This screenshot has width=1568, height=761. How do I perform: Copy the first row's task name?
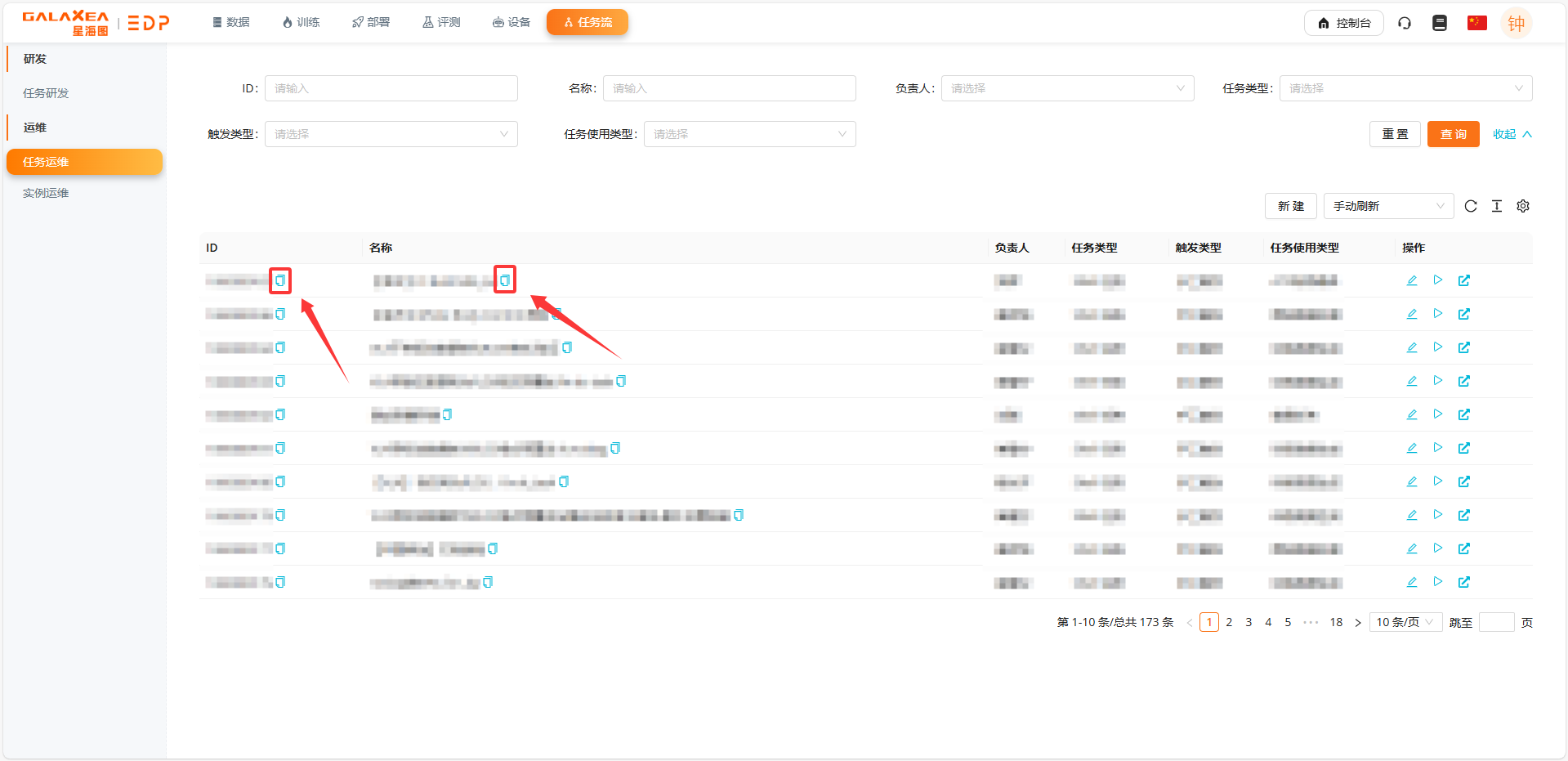pyautogui.click(x=505, y=280)
